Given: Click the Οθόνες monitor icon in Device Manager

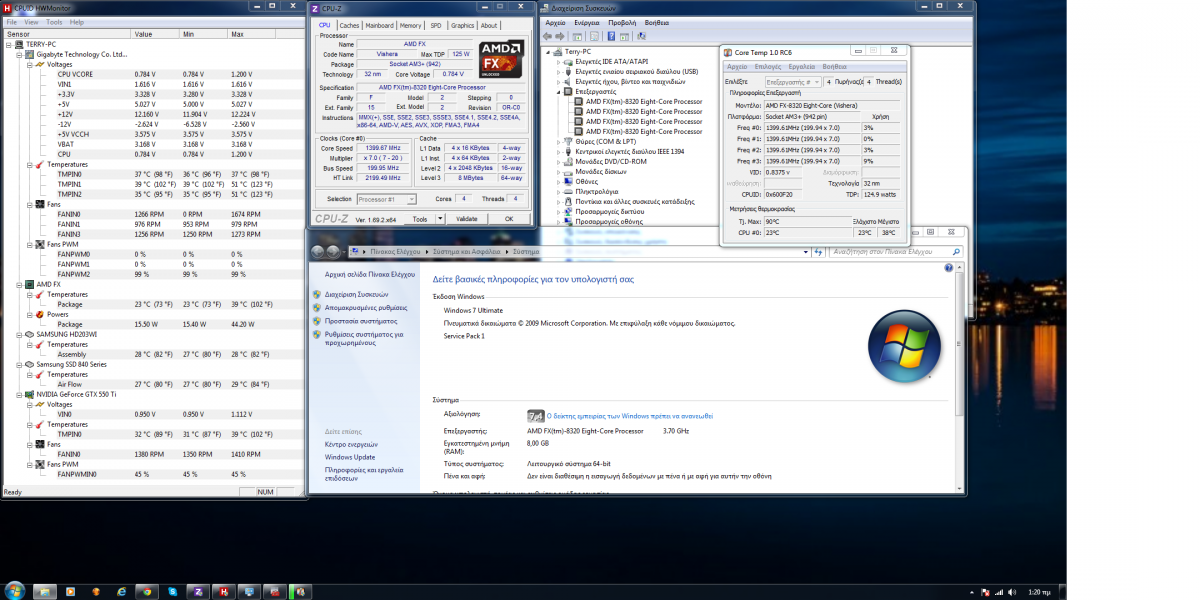Looking at the screenshot, I should tap(568, 181).
